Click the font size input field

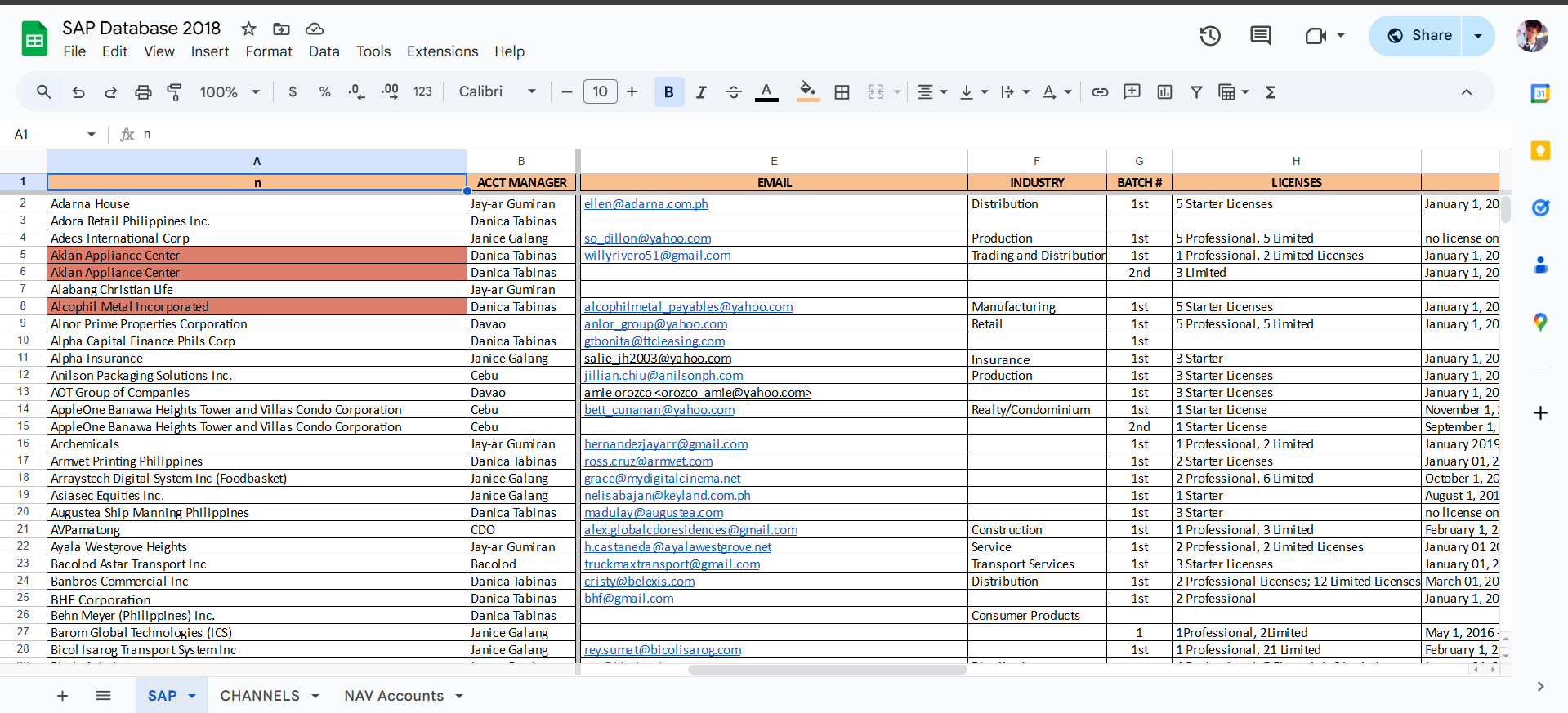click(601, 92)
